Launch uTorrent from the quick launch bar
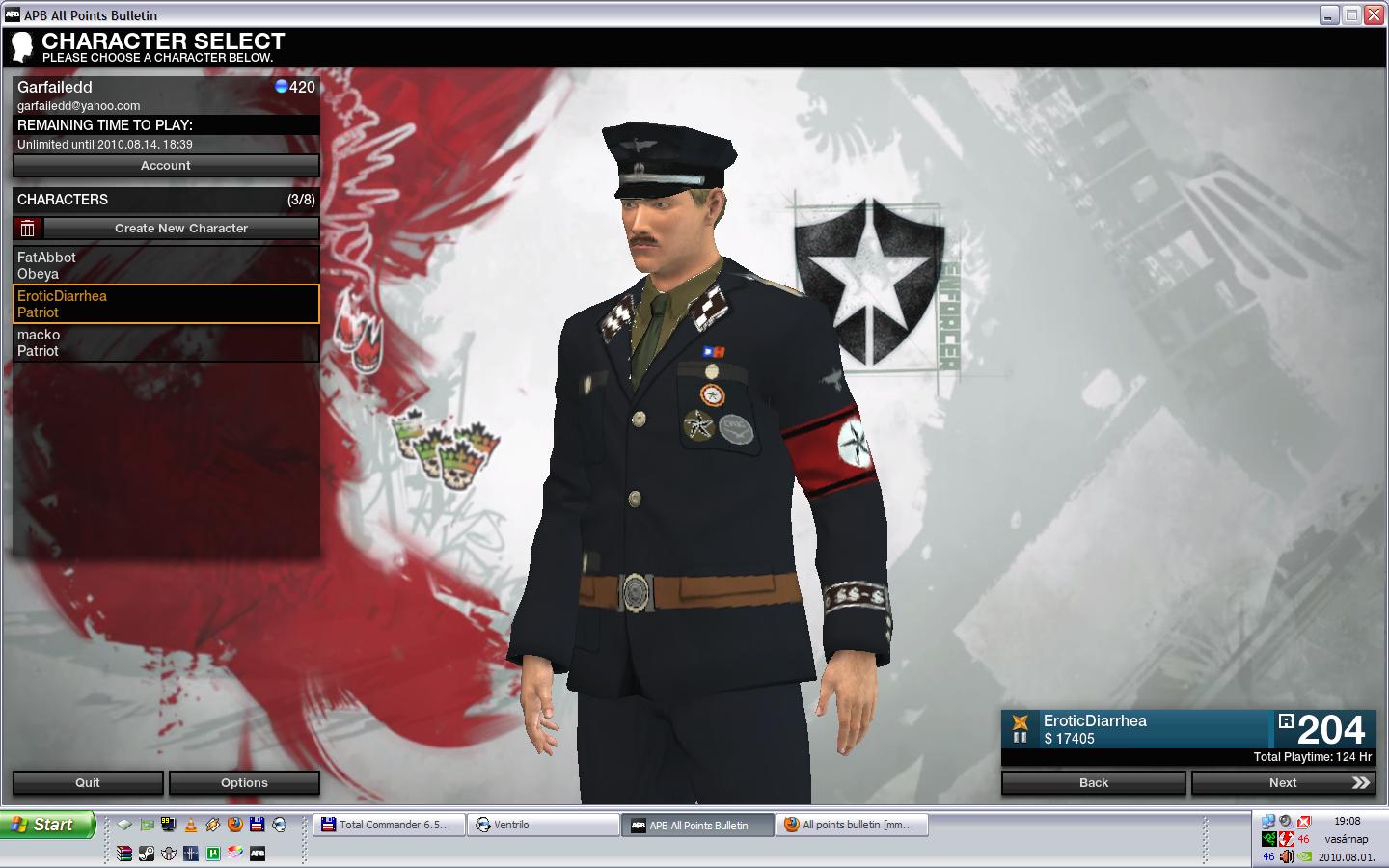Image resolution: width=1389 pixels, height=868 pixels. 213,854
